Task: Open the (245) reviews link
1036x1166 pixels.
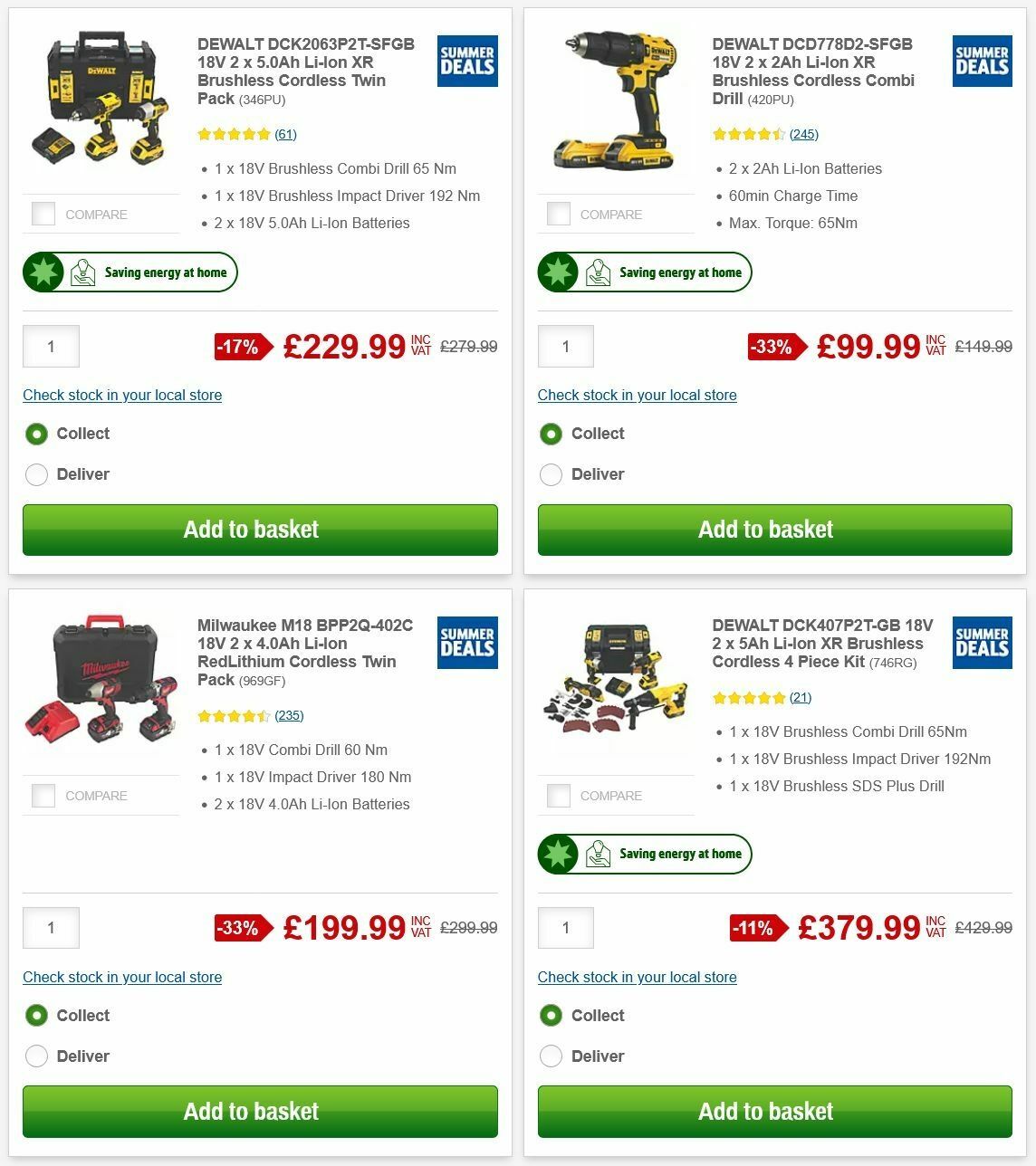Action: (802, 133)
